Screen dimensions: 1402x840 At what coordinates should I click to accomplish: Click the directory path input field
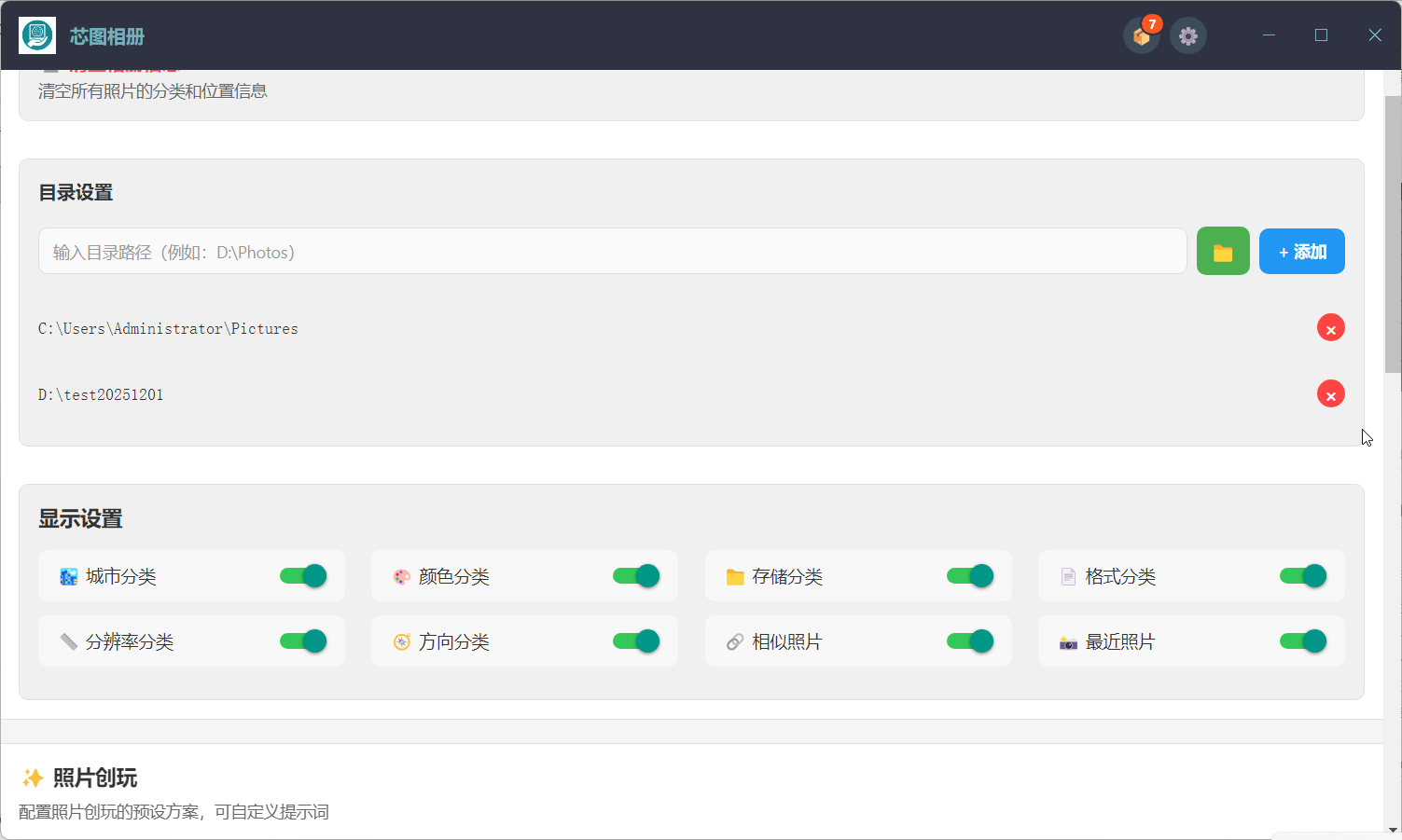pyautogui.click(x=612, y=252)
